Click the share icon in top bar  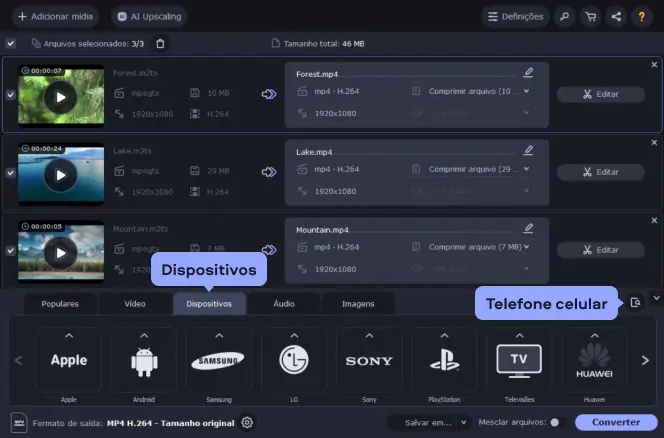(x=616, y=17)
